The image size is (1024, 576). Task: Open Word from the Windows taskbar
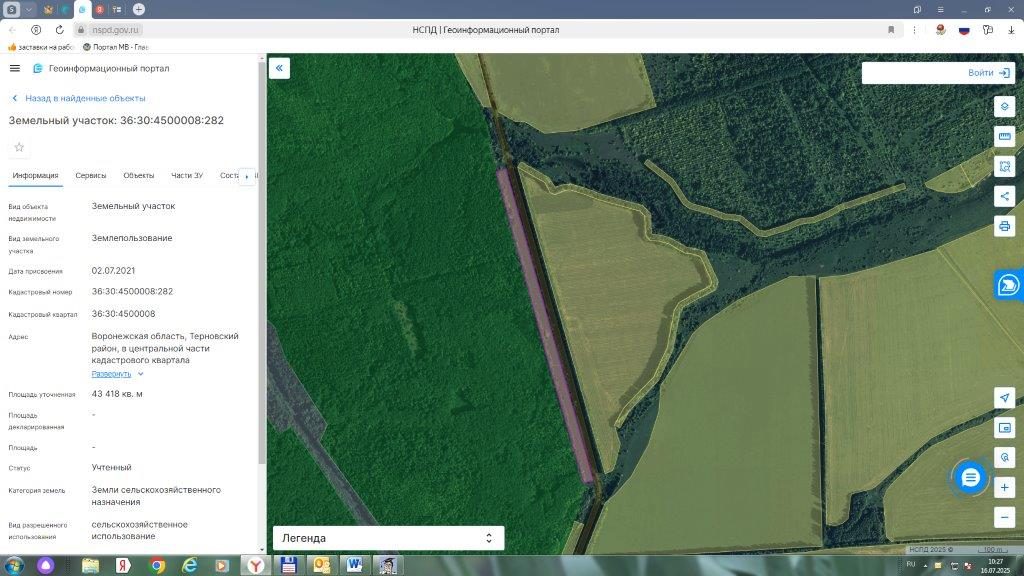pos(355,565)
